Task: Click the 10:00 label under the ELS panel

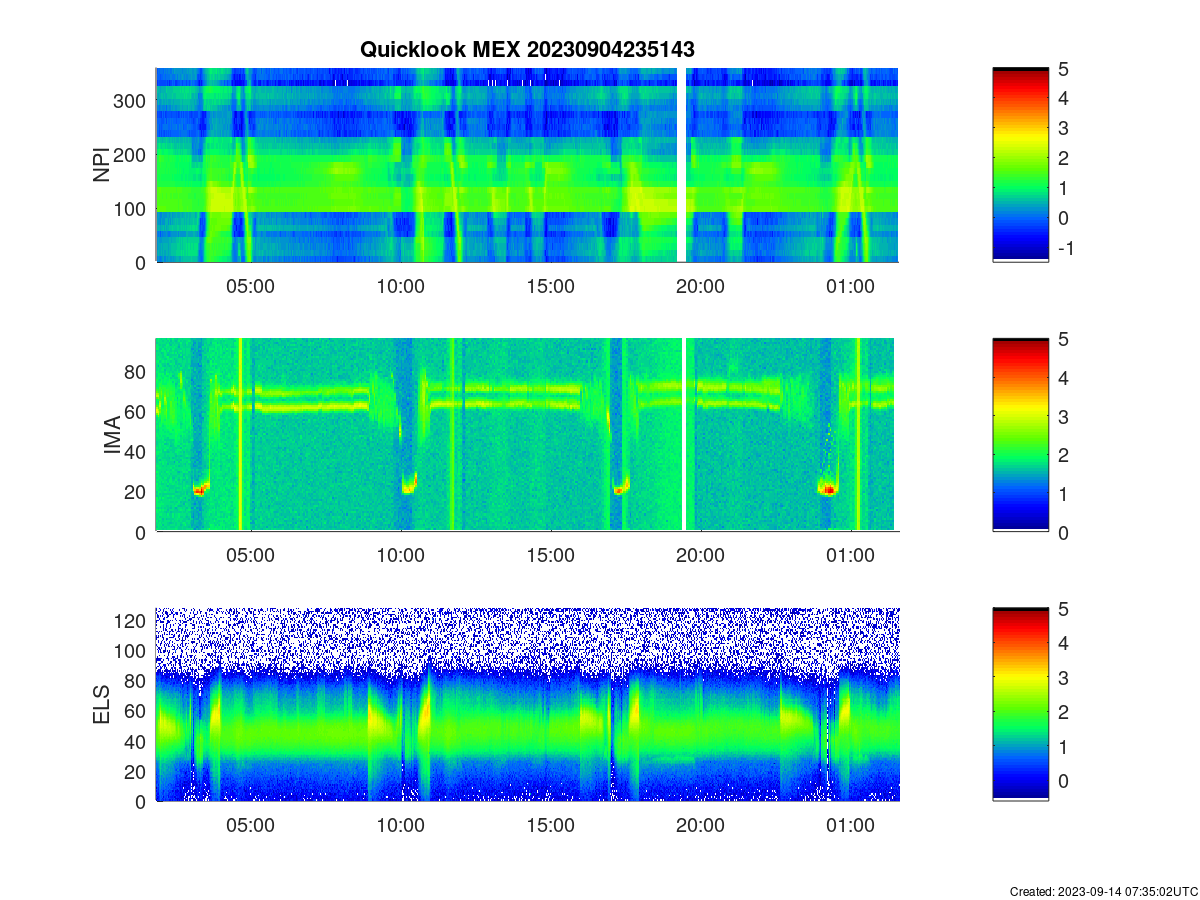Action: tap(400, 826)
